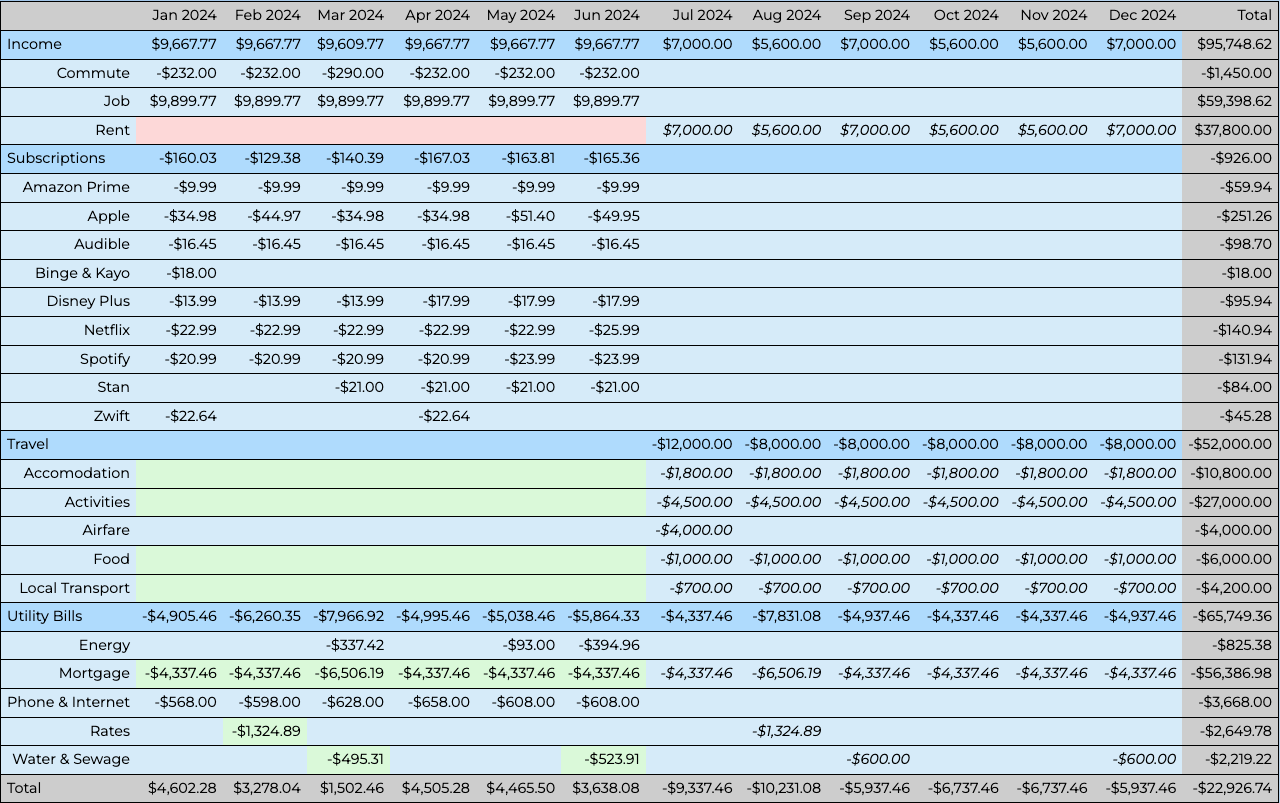Select the Rent cell for Aug 2024
Viewport: 1280px width, 803px height.
point(786,130)
